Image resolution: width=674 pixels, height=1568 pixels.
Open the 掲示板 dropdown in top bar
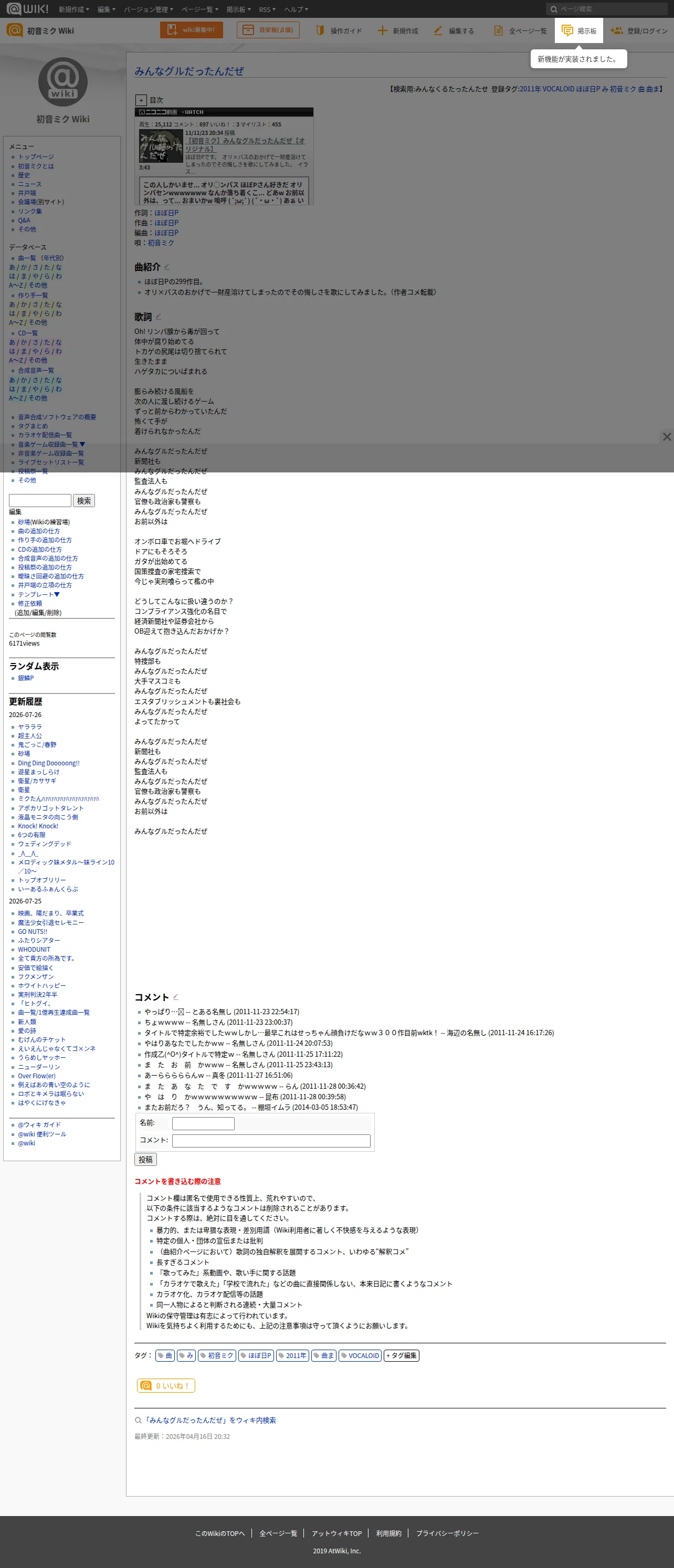(239, 9)
